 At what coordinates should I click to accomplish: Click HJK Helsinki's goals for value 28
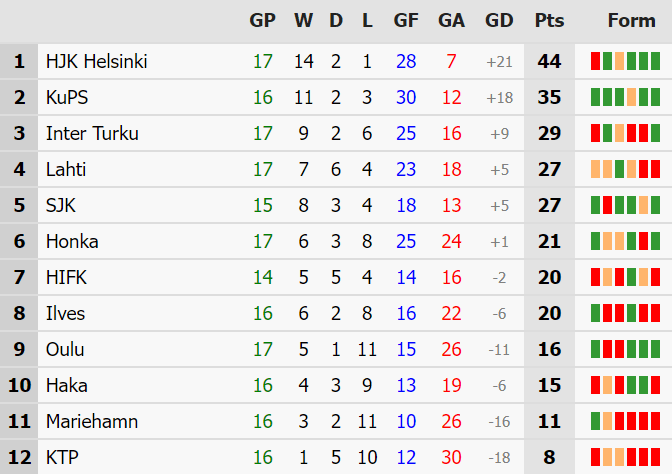(406, 61)
